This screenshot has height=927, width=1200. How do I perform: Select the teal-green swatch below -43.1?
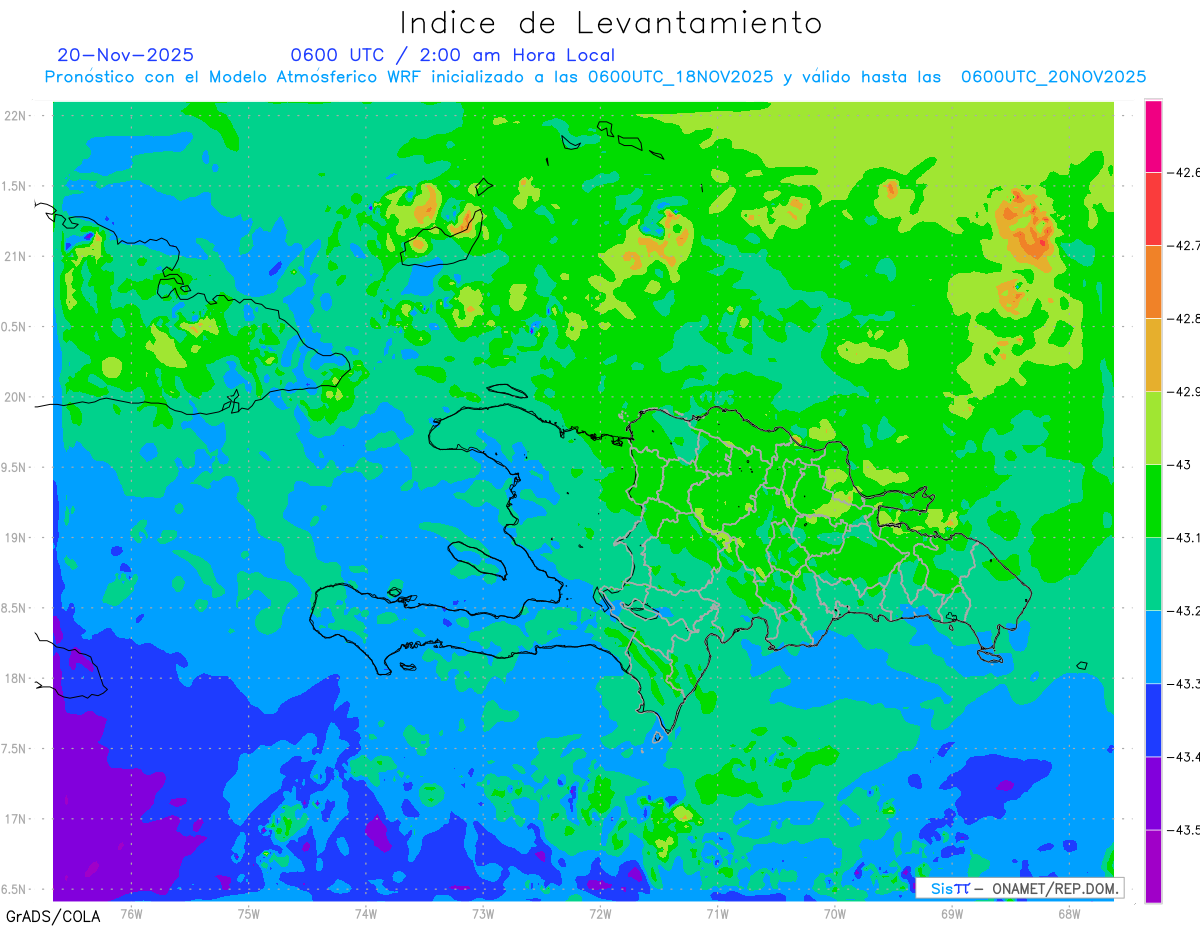1153,574
